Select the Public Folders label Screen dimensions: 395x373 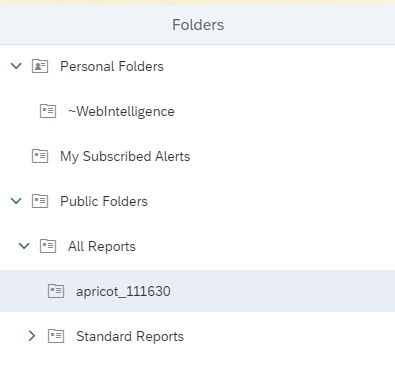tap(104, 201)
